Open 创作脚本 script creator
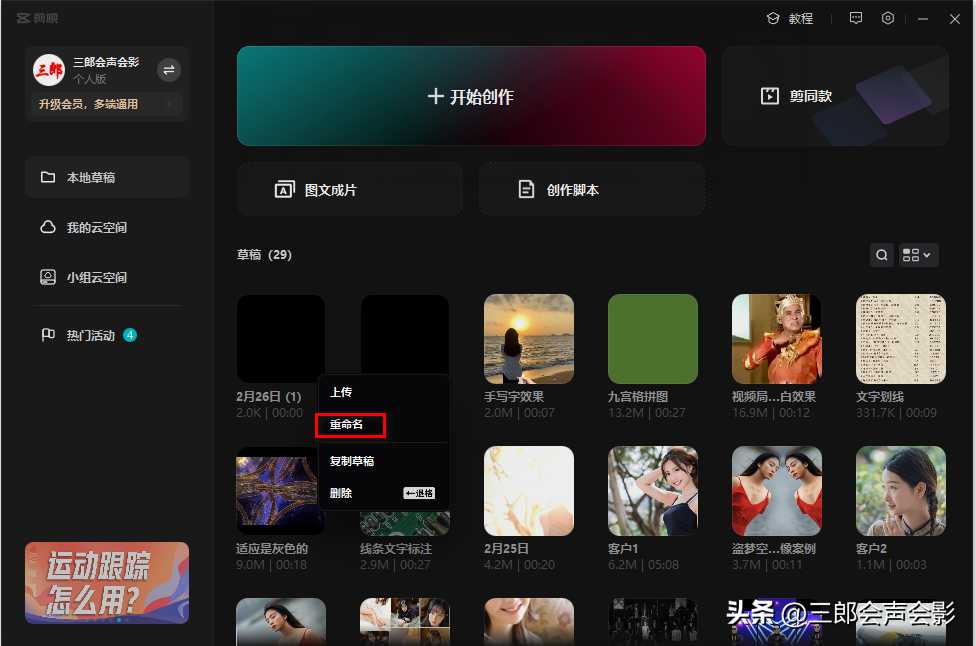Image resolution: width=976 pixels, height=646 pixels. (592, 189)
